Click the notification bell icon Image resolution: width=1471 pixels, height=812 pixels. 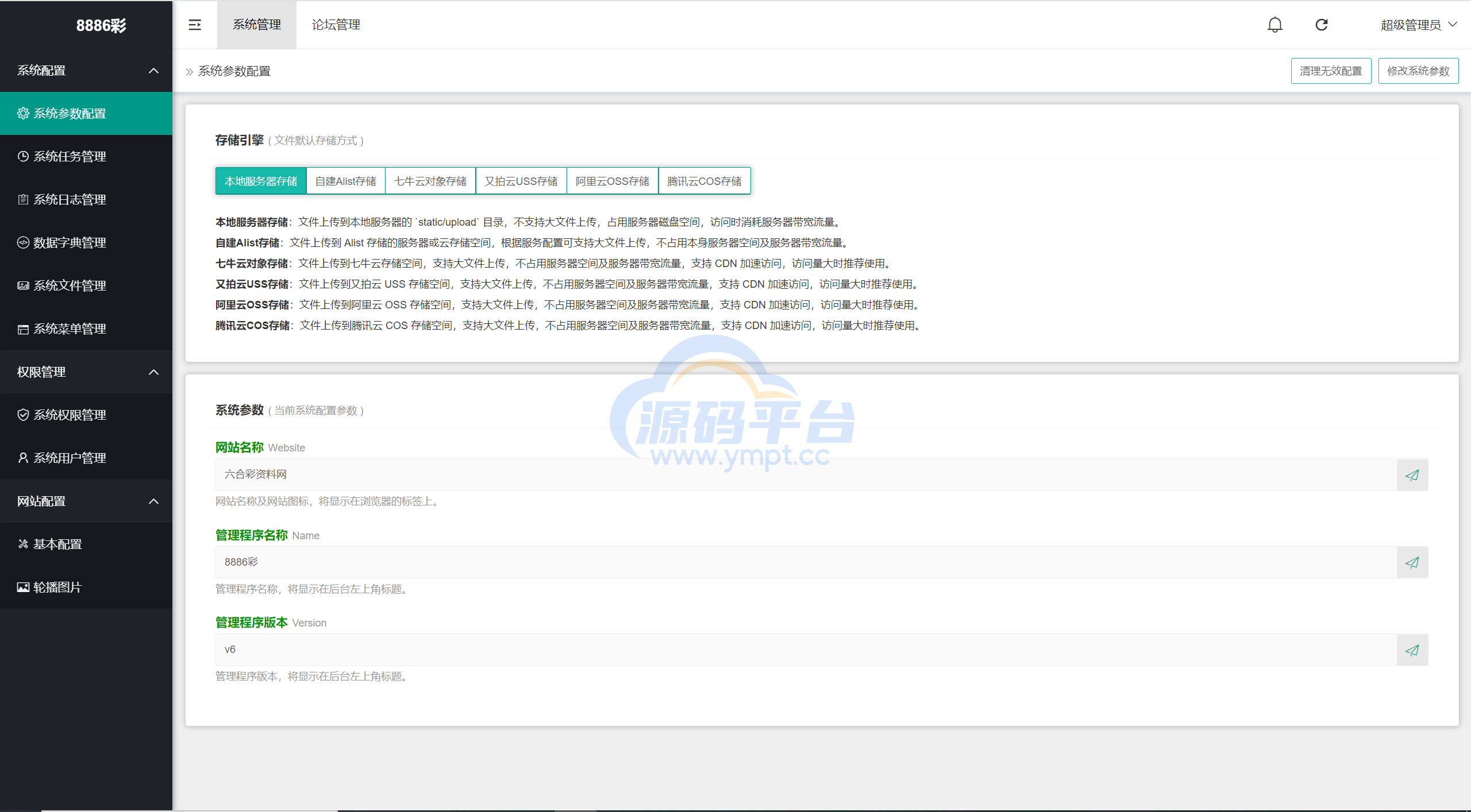(x=1274, y=25)
